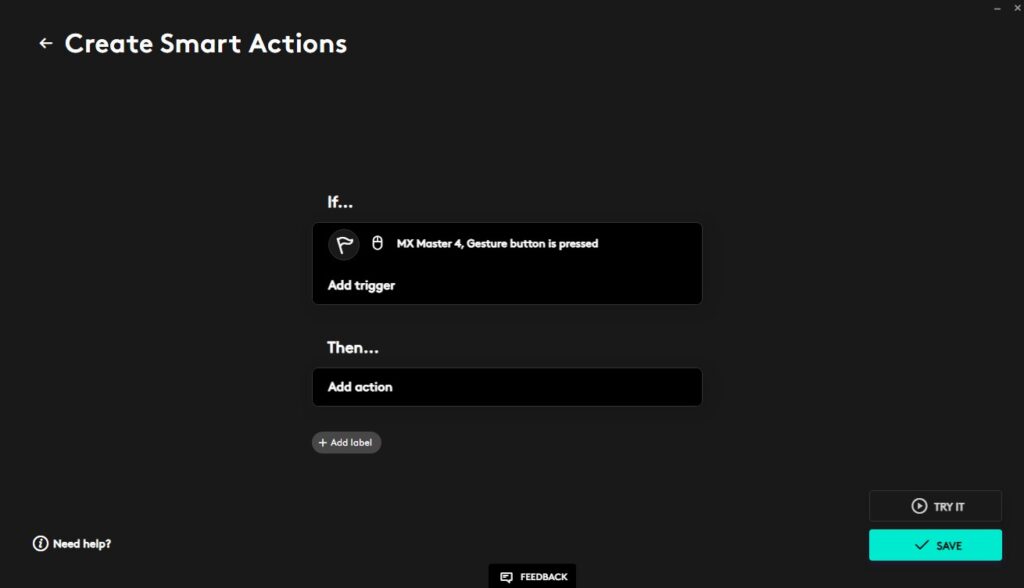Click the info icon beside Need help
The width and height of the screenshot is (1024, 588).
pos(40,544)
